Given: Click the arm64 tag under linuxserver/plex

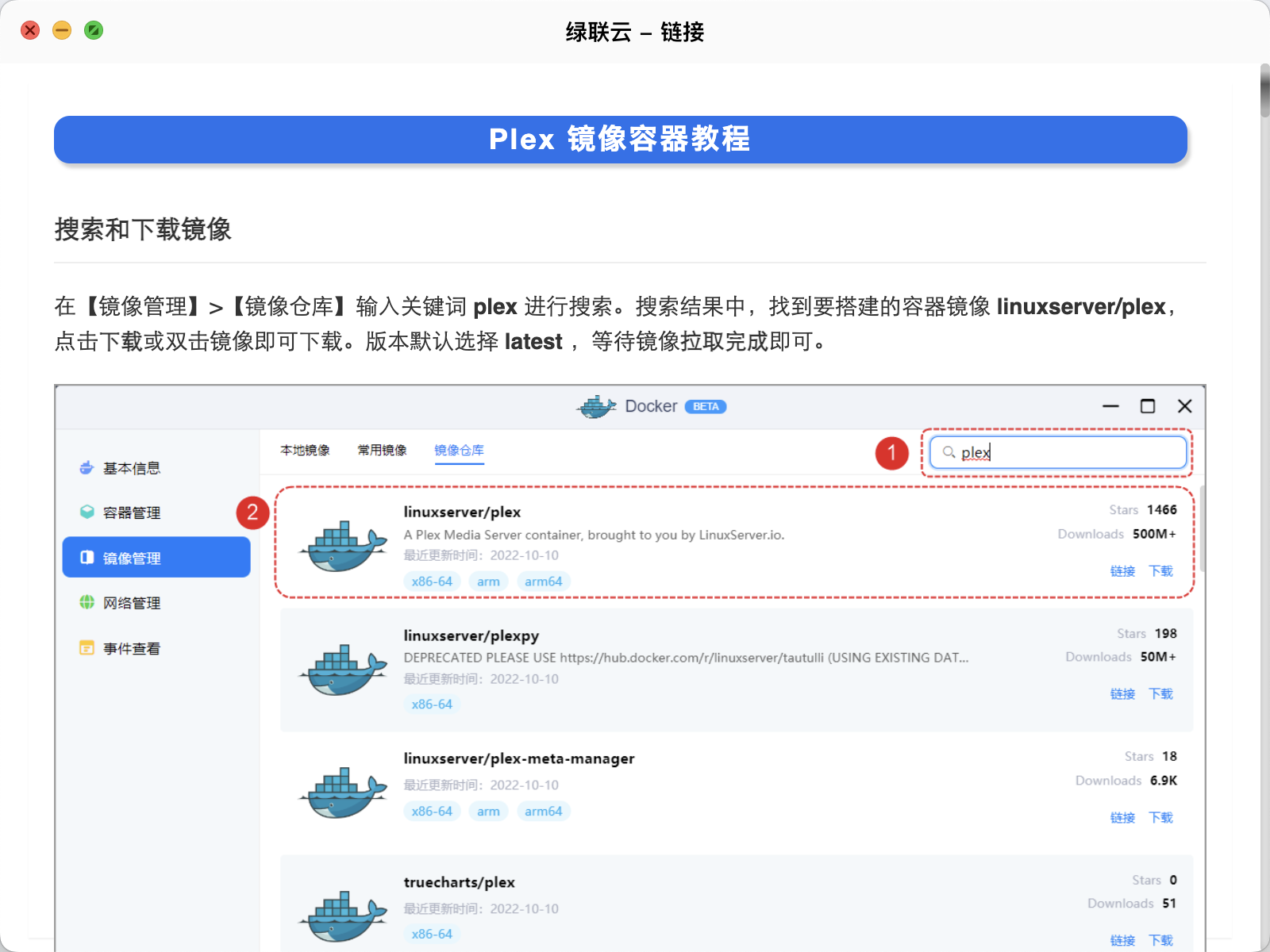Looking at the screenshot, I should (543, 582).
